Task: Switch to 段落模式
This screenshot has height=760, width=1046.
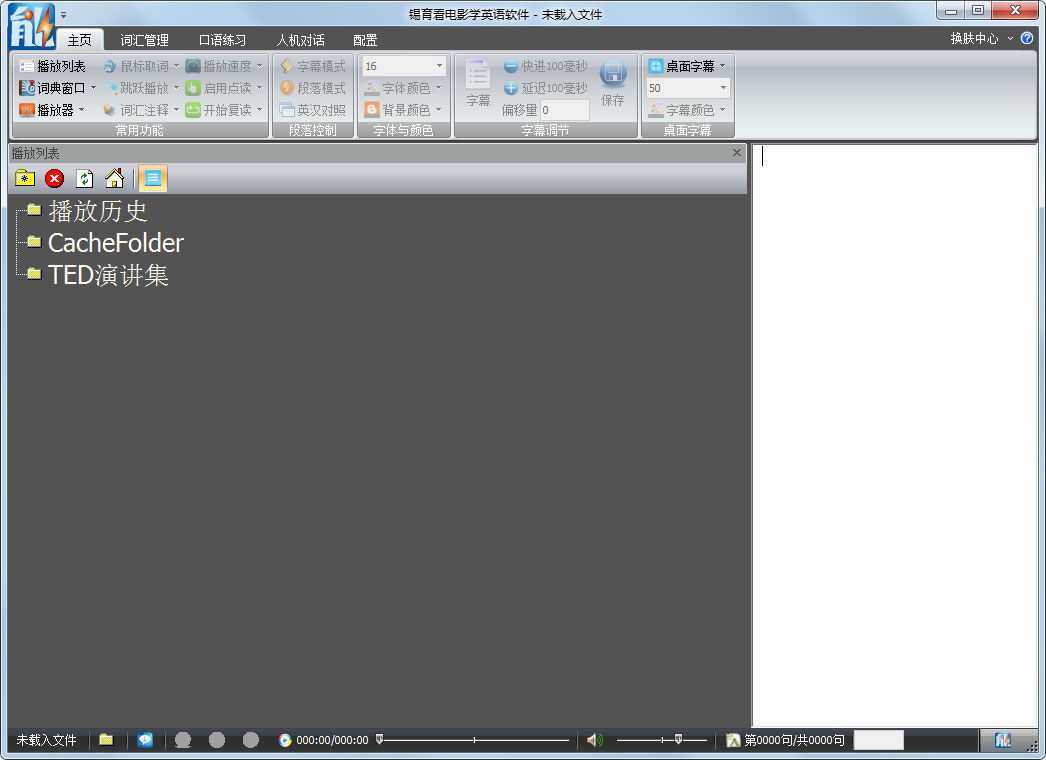Action: [313, 88]
